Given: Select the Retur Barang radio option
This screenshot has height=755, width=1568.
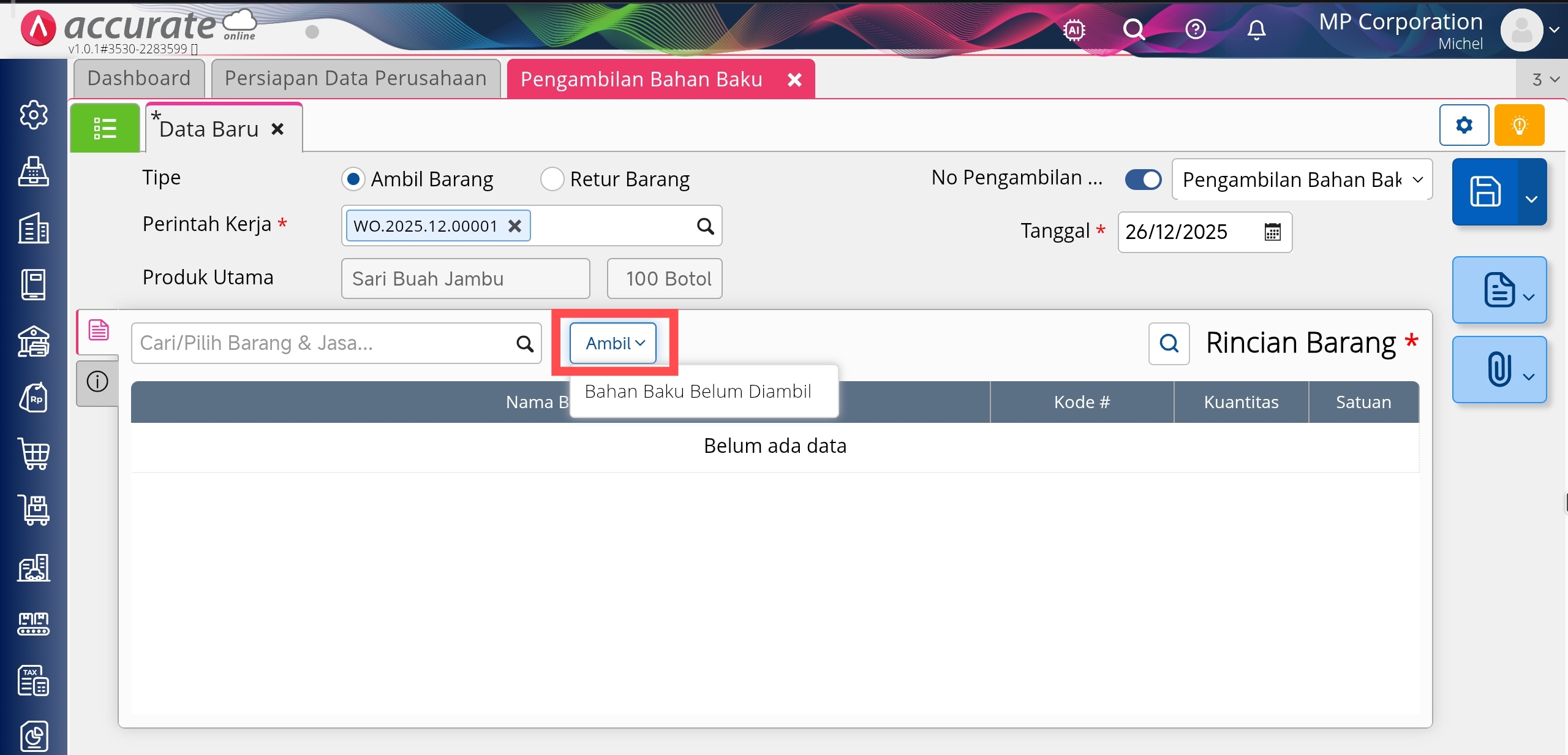Looking at the screenshot, I should (552, 179).
